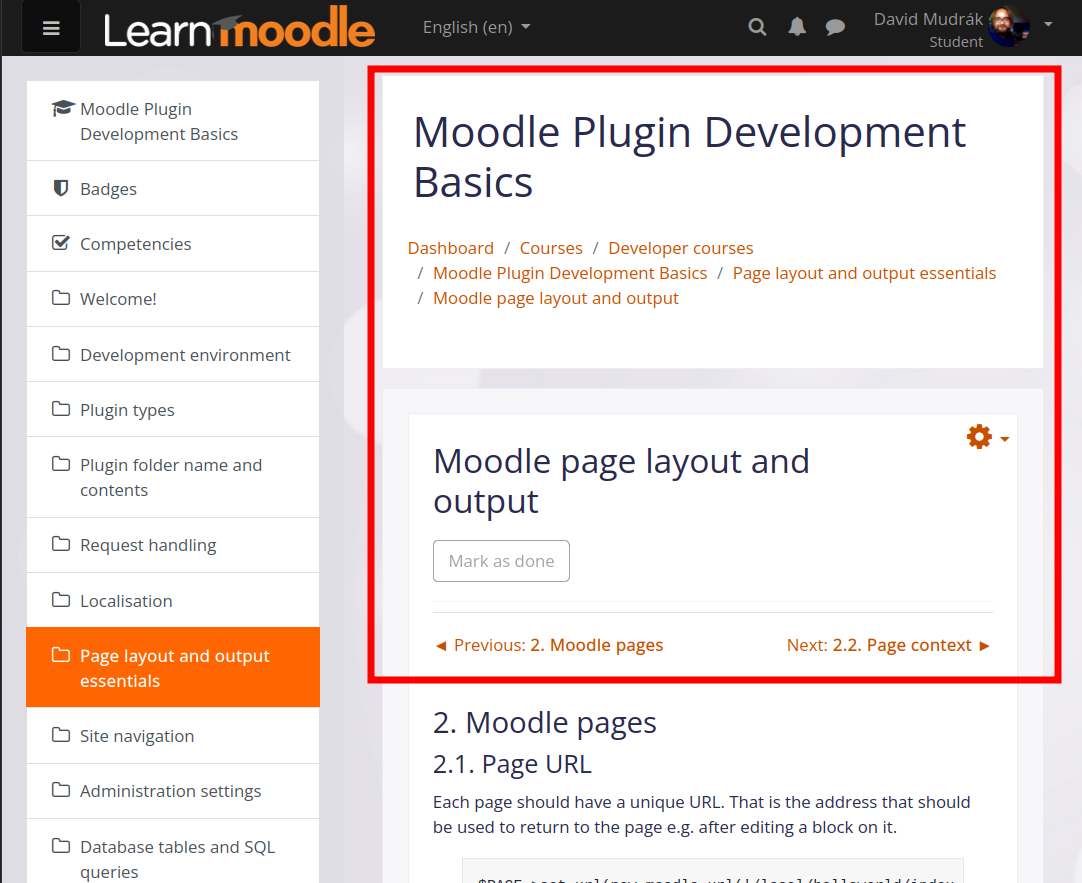Click the folder icon beside Development environment
The image size is (1082, 883).
(x=61, y=354)
